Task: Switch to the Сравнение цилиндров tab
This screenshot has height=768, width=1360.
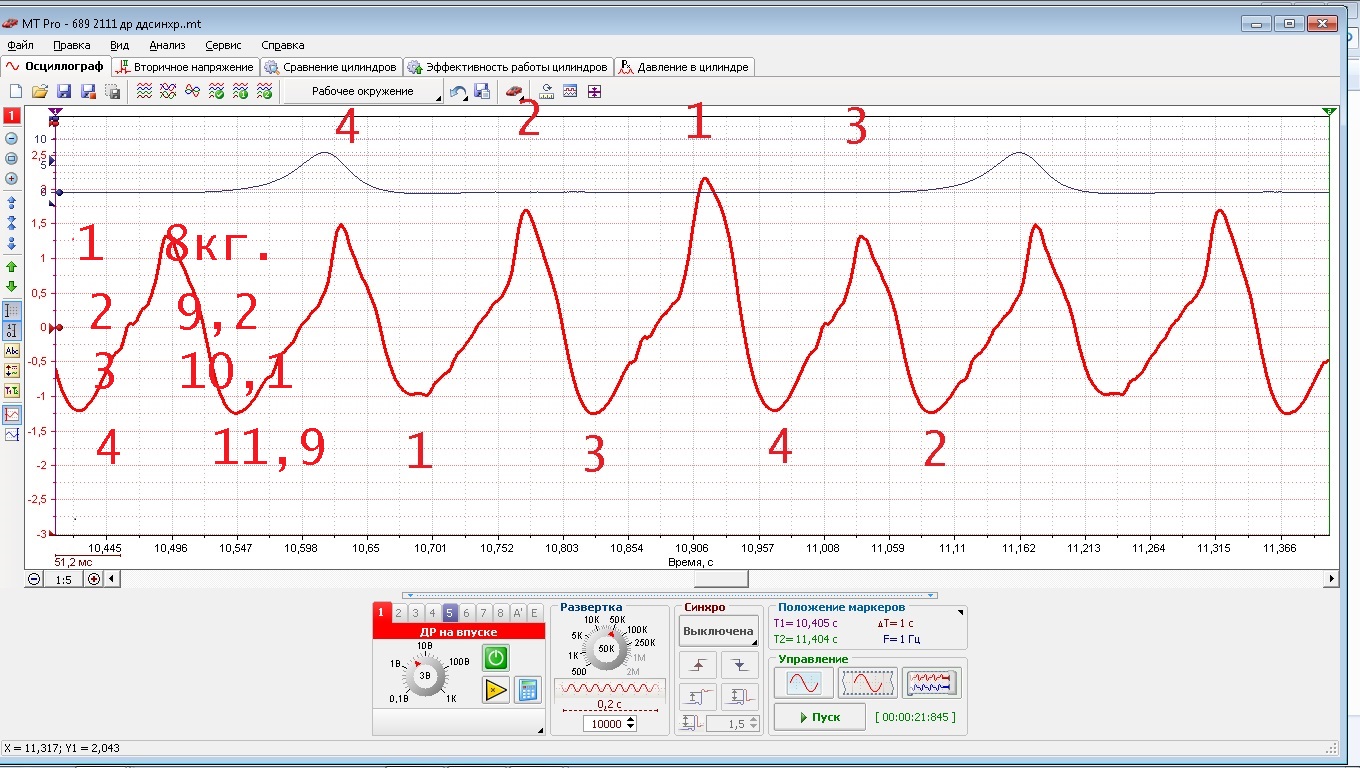Action: 330,67
